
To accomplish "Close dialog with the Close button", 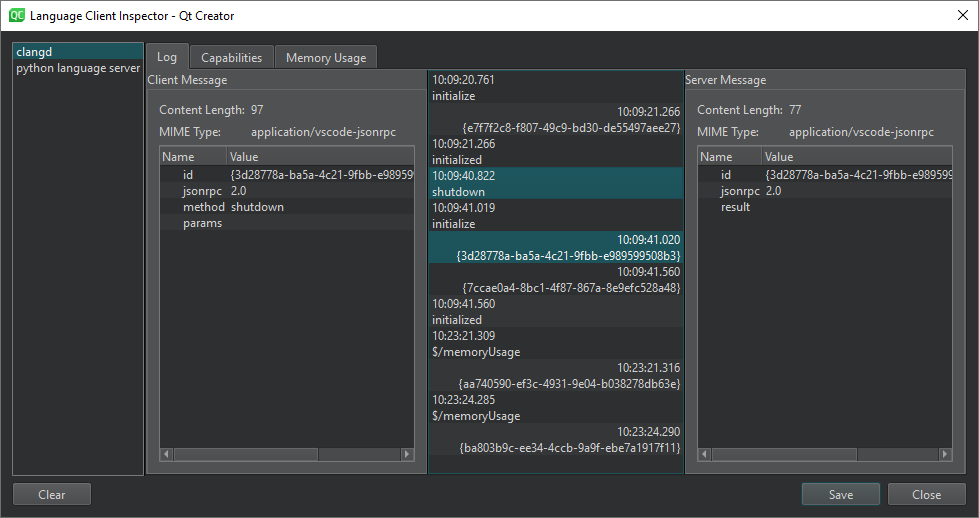I will (x=926, y=494).
